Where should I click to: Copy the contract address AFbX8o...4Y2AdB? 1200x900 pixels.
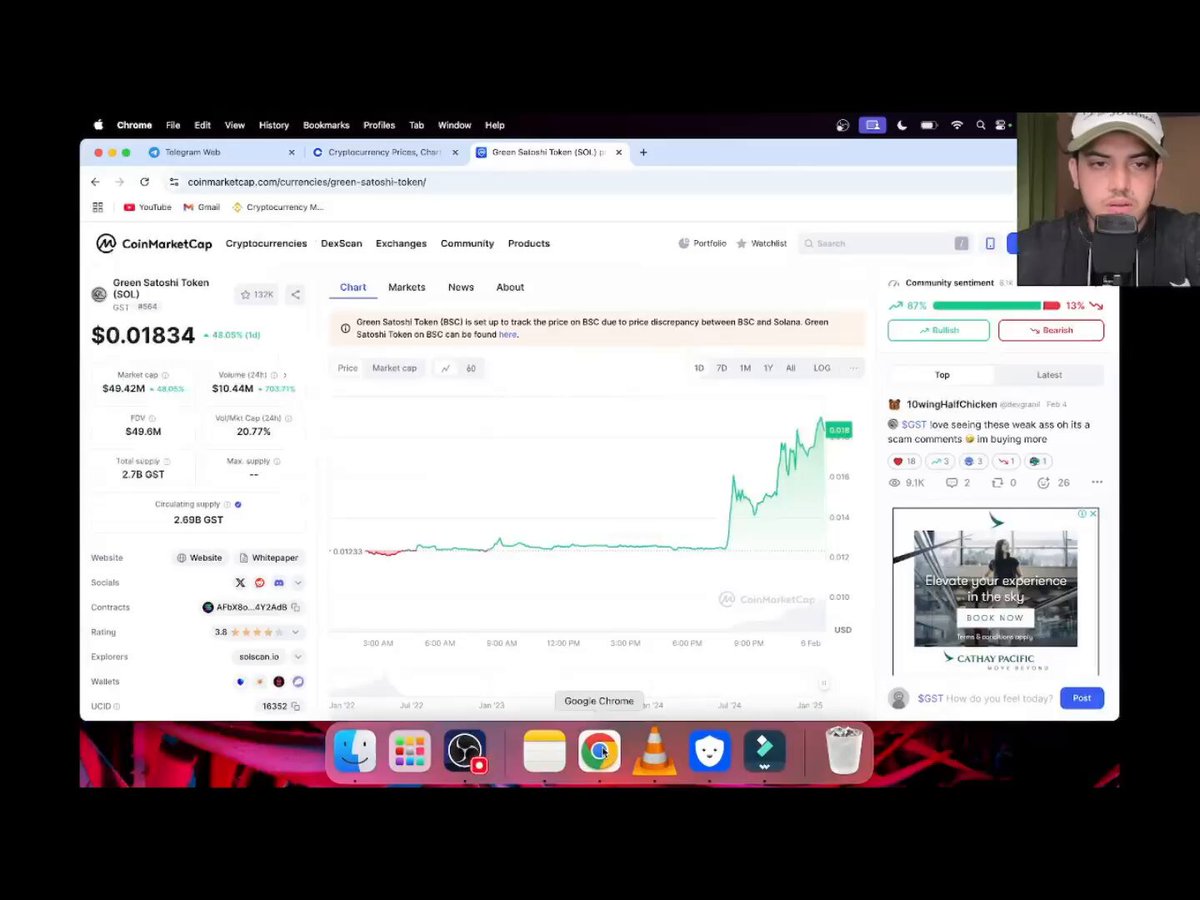click(295, 607)
